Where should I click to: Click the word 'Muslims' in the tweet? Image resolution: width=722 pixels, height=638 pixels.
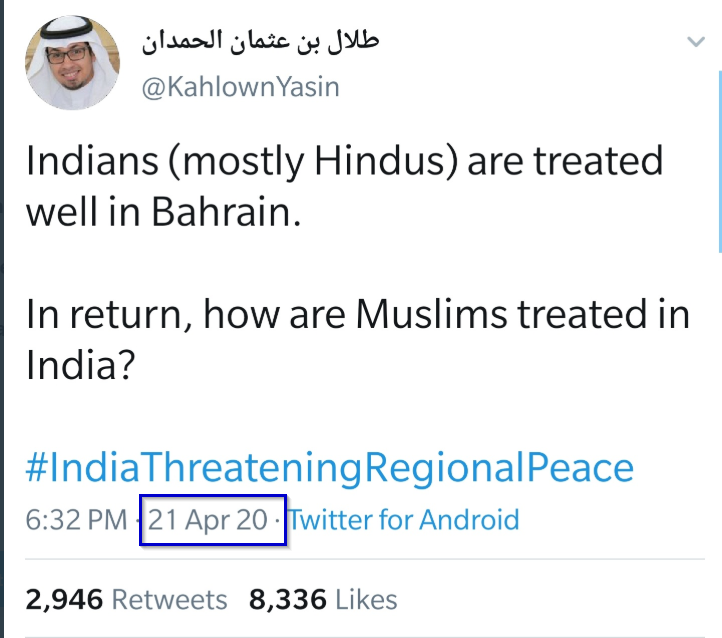click(431, 315)
